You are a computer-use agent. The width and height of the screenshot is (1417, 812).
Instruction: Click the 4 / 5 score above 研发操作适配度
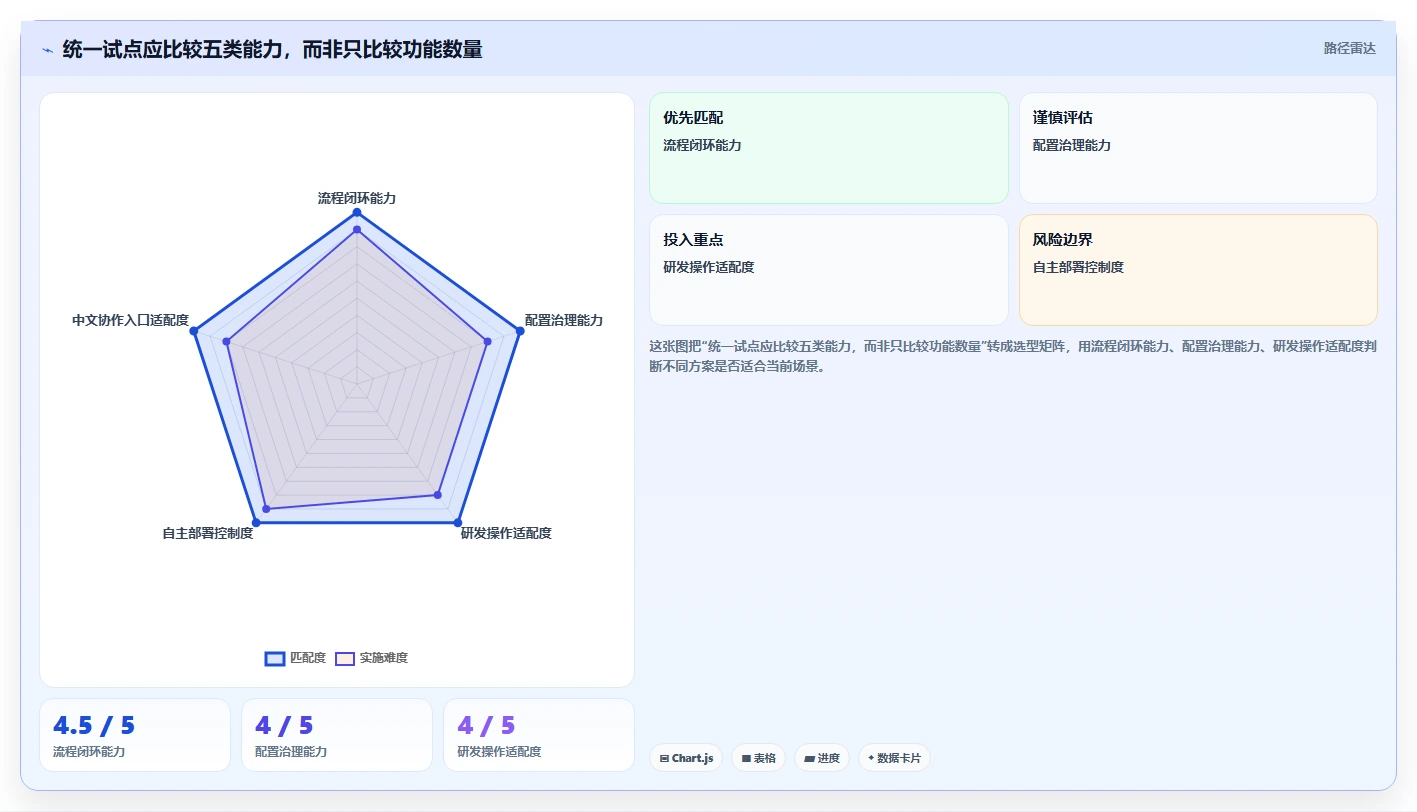pyautogui.click(x=486, y=725)
